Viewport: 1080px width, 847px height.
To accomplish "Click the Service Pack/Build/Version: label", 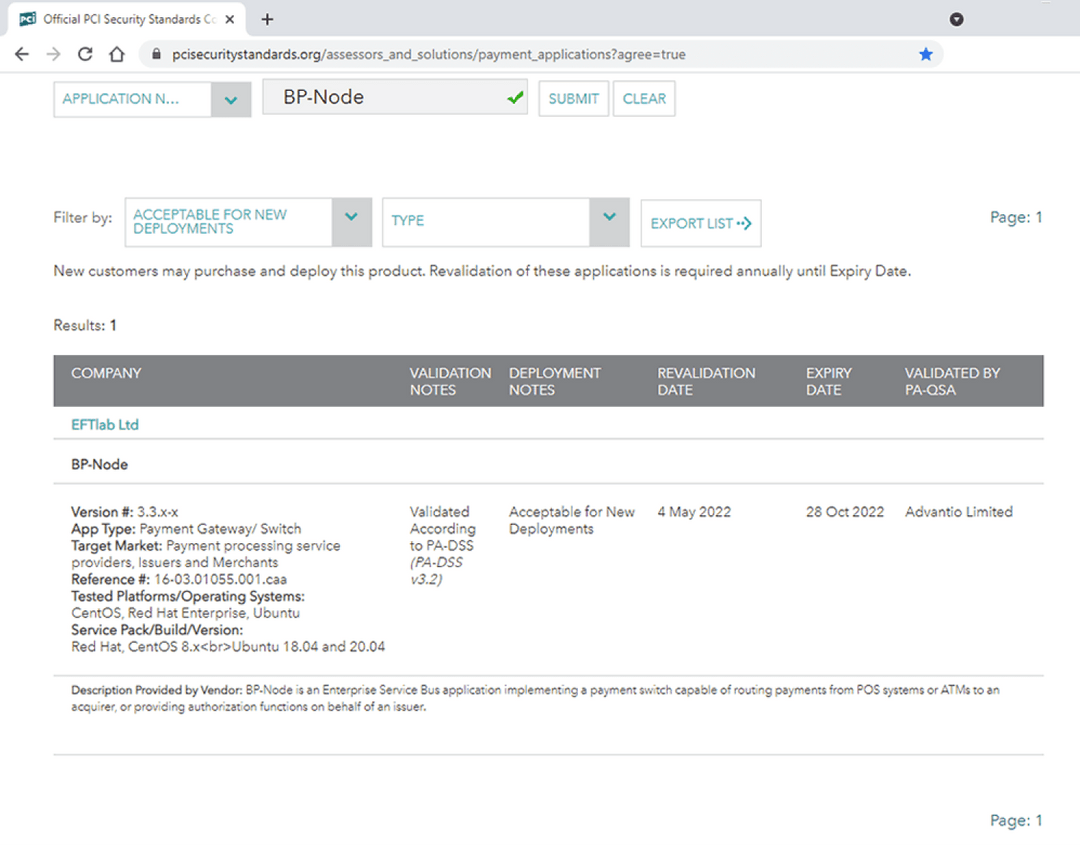I will pos(157,630).
